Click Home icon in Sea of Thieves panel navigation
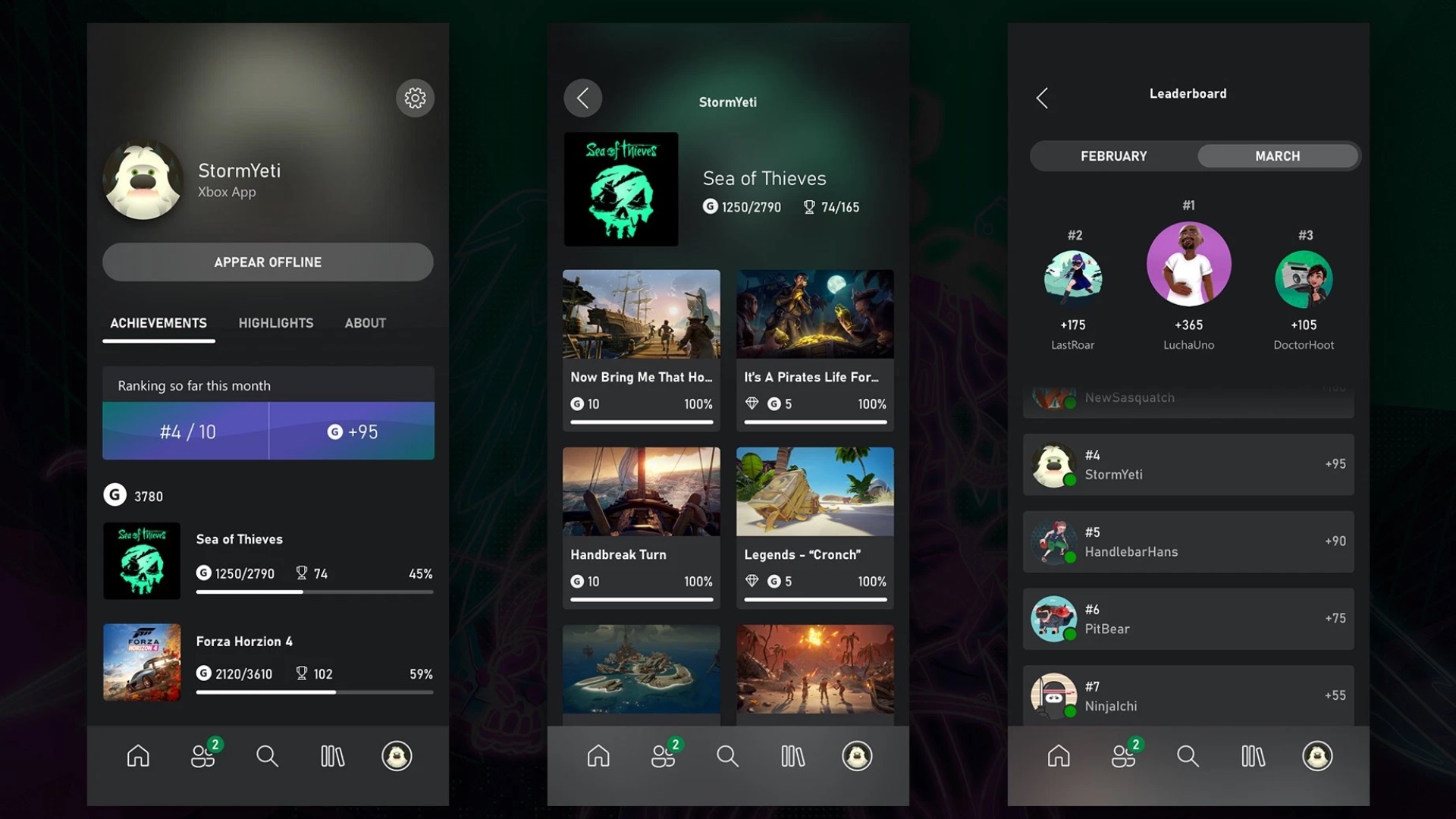This screenshot has width=1456, height=819. pyautogui.click(x=598, y=755)
